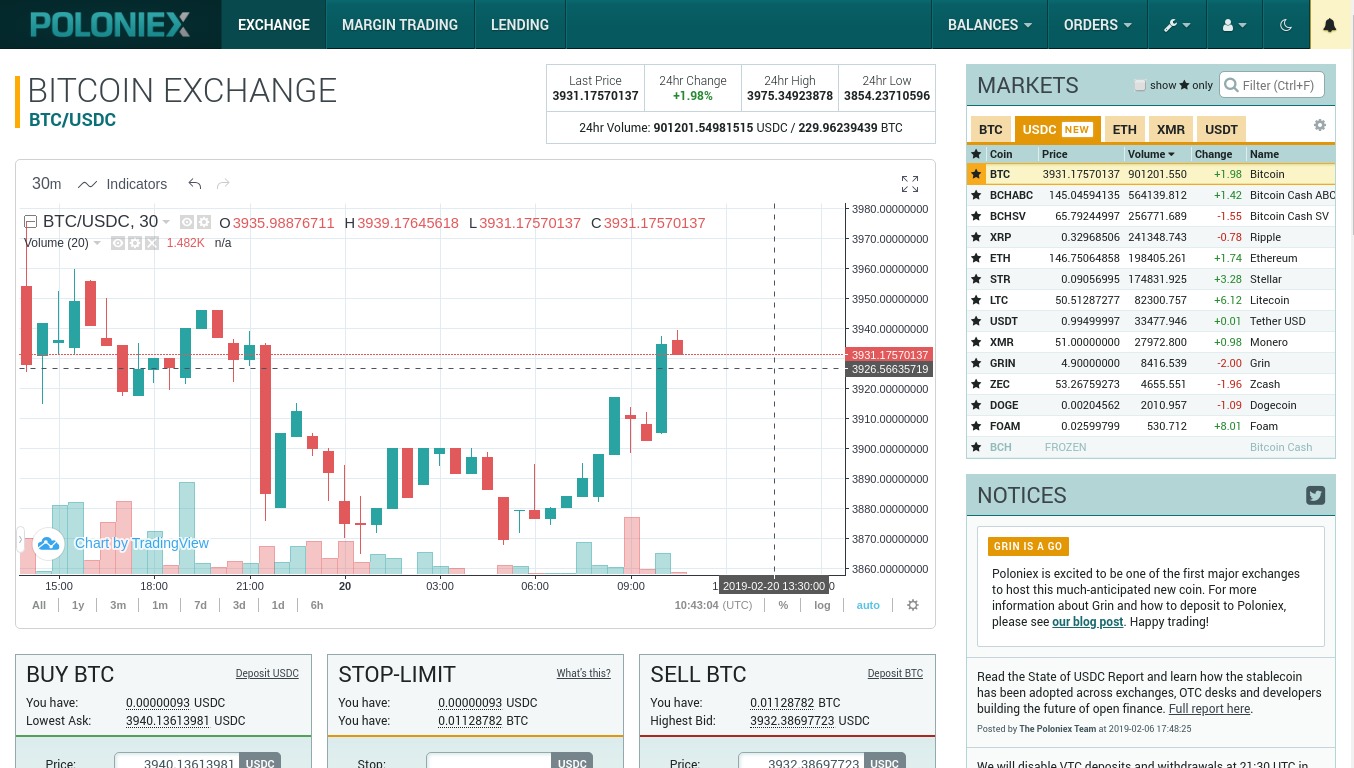Click the TradingView logo on the chart
1354x768 pixels.
click(48, 543)
